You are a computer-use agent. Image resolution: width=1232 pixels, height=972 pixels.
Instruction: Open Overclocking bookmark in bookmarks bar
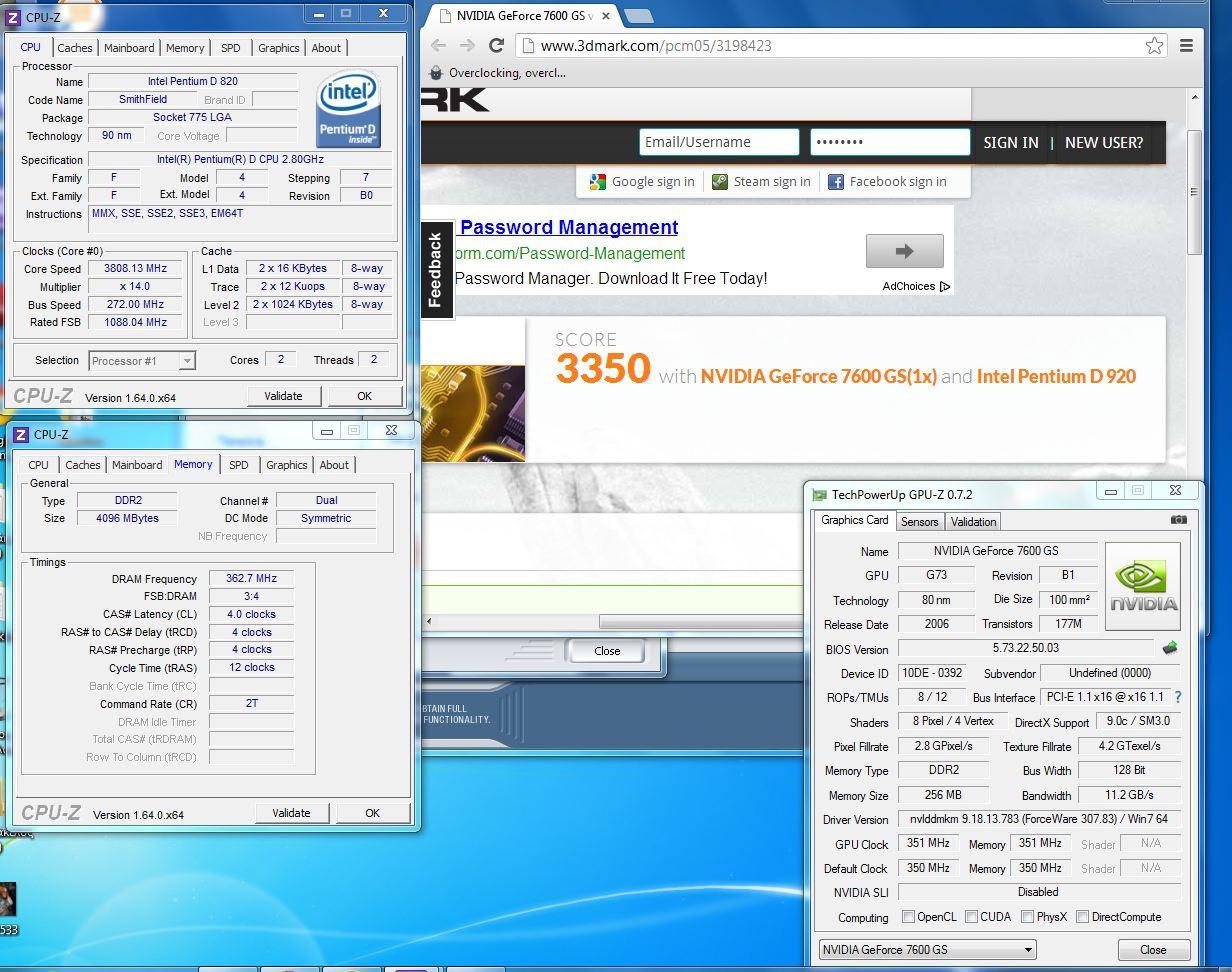pyautogui.click(x=497, y=72)
